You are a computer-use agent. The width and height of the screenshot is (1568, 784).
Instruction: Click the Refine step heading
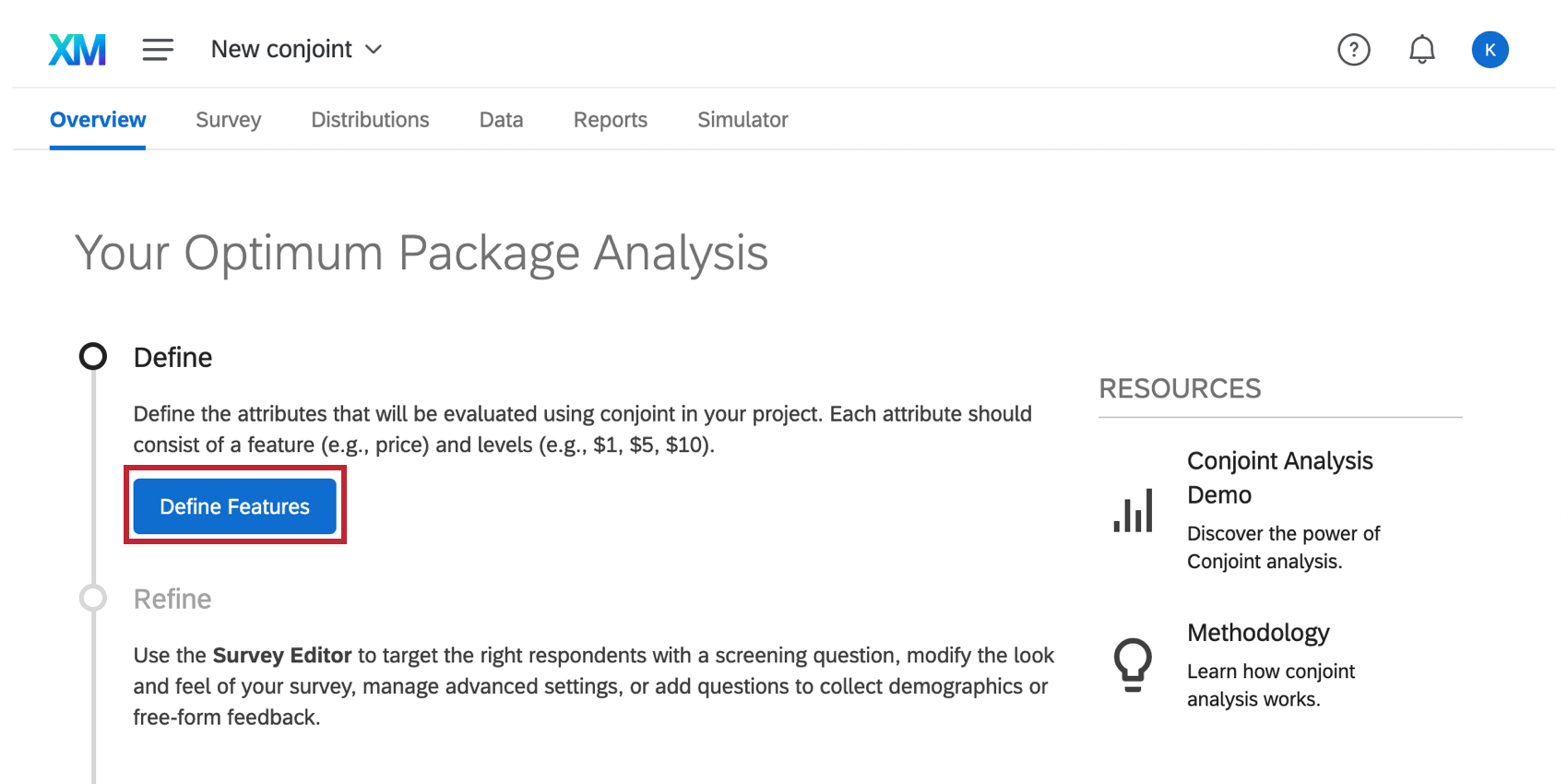point(172,600)
